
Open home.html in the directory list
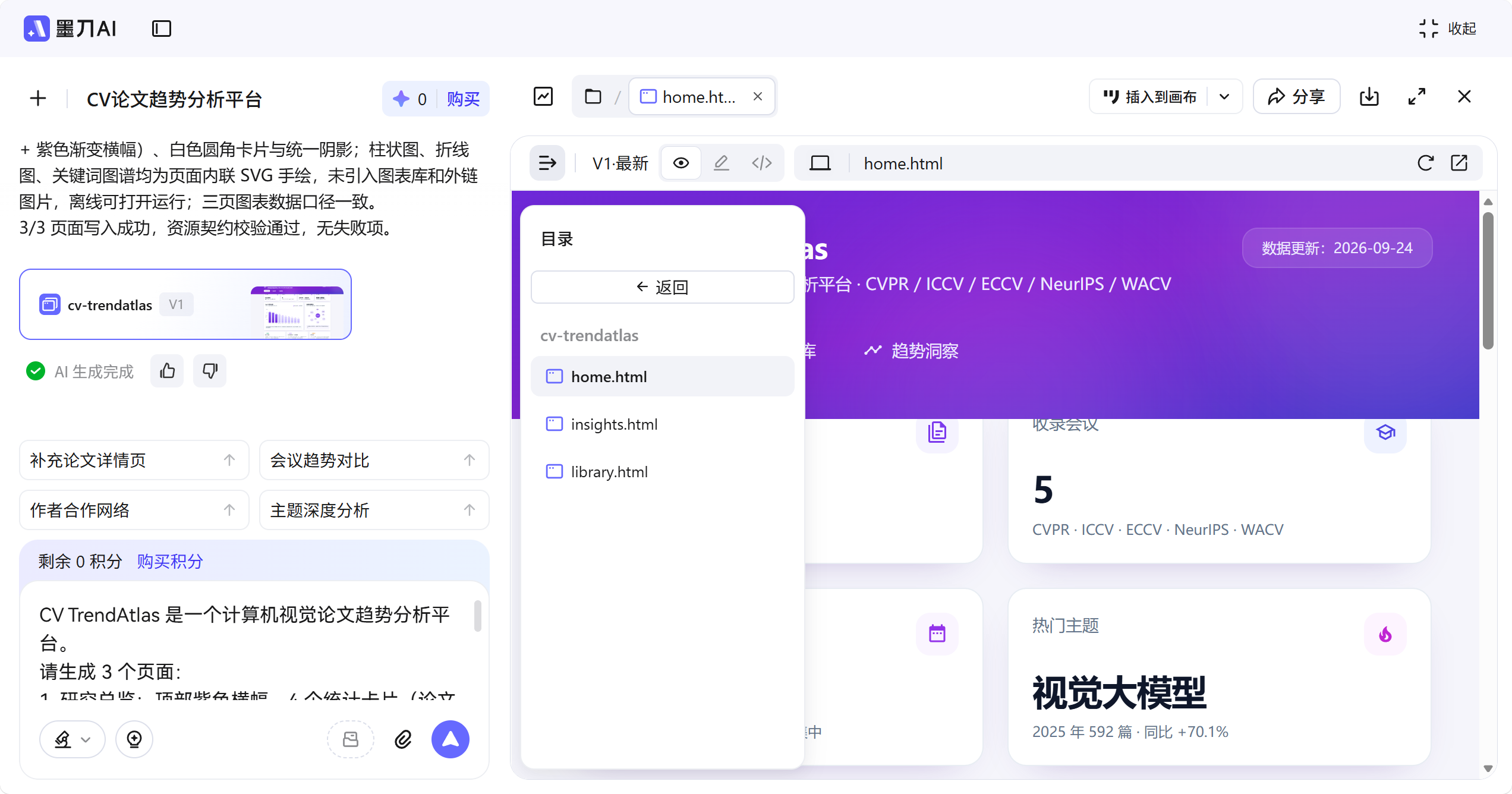pos(662,376)
